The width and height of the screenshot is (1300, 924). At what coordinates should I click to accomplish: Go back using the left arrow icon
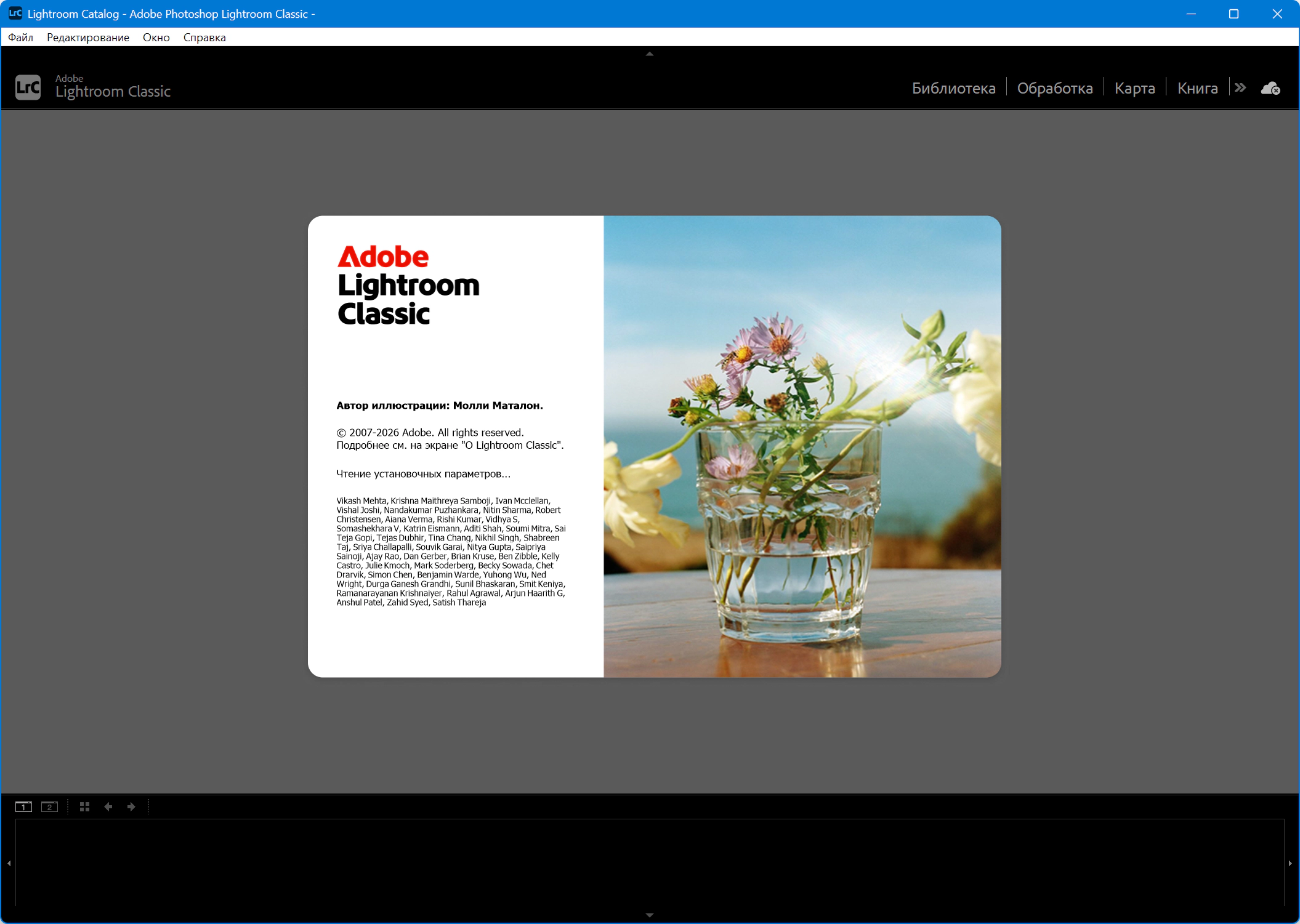[108, 807]
